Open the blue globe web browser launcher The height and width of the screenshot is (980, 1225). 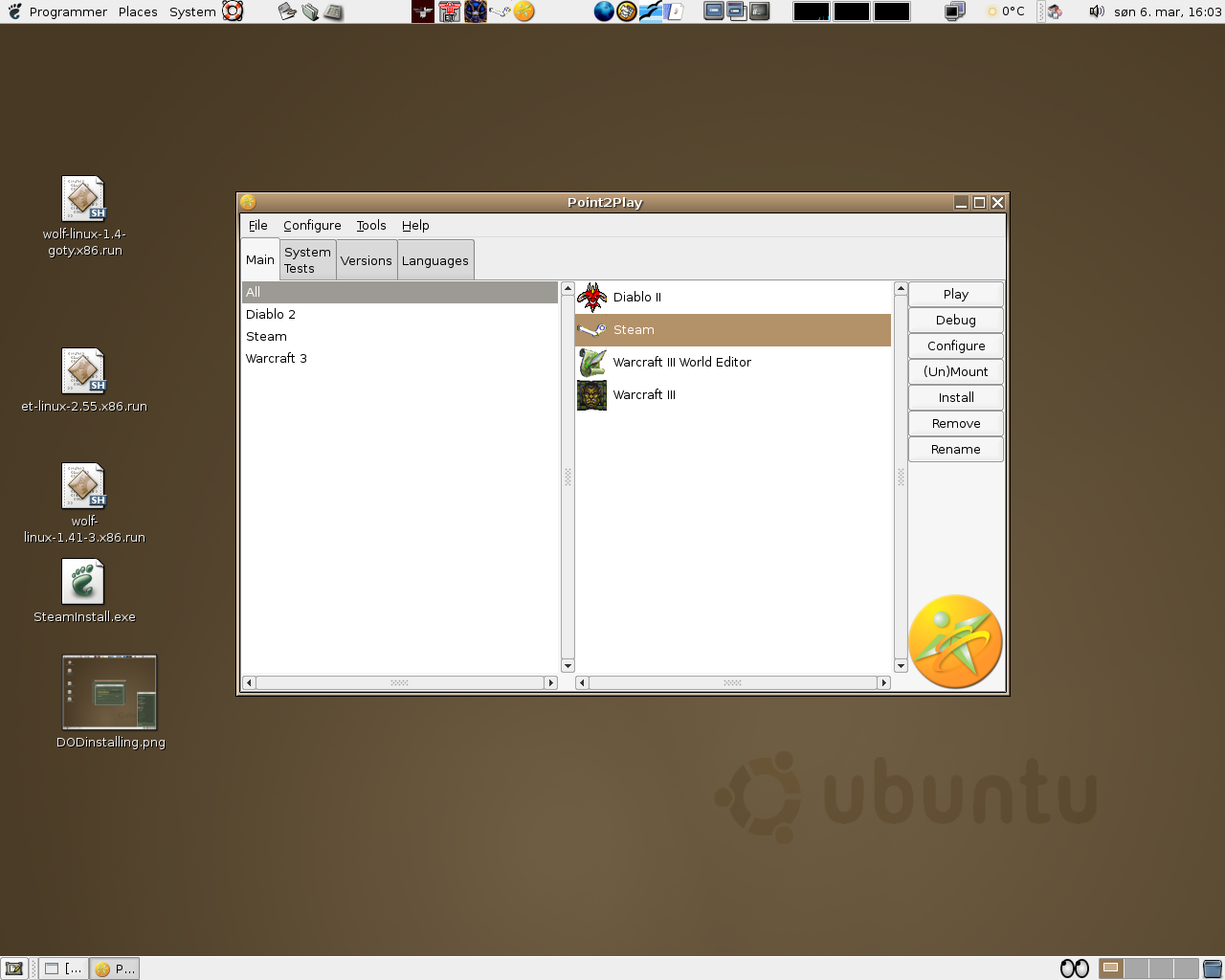pos(604,11)
